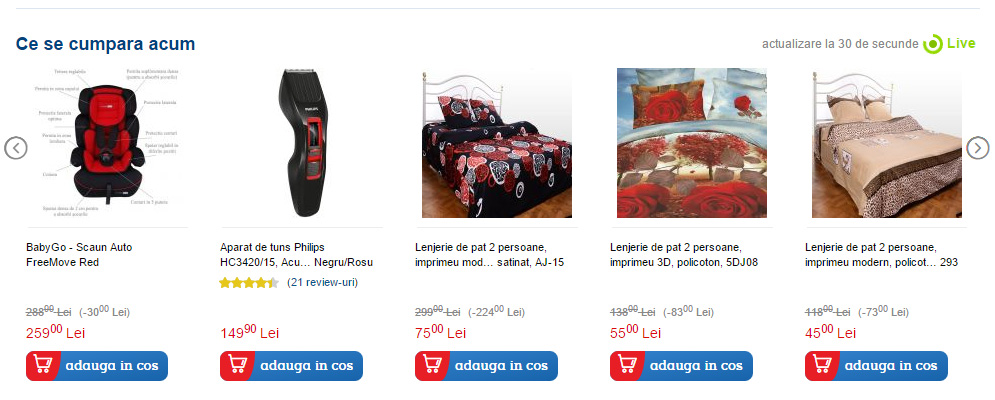Click the right carousel arrow
Image resolution: width=995 pixels, height=400 pixels.
point(978,148)
